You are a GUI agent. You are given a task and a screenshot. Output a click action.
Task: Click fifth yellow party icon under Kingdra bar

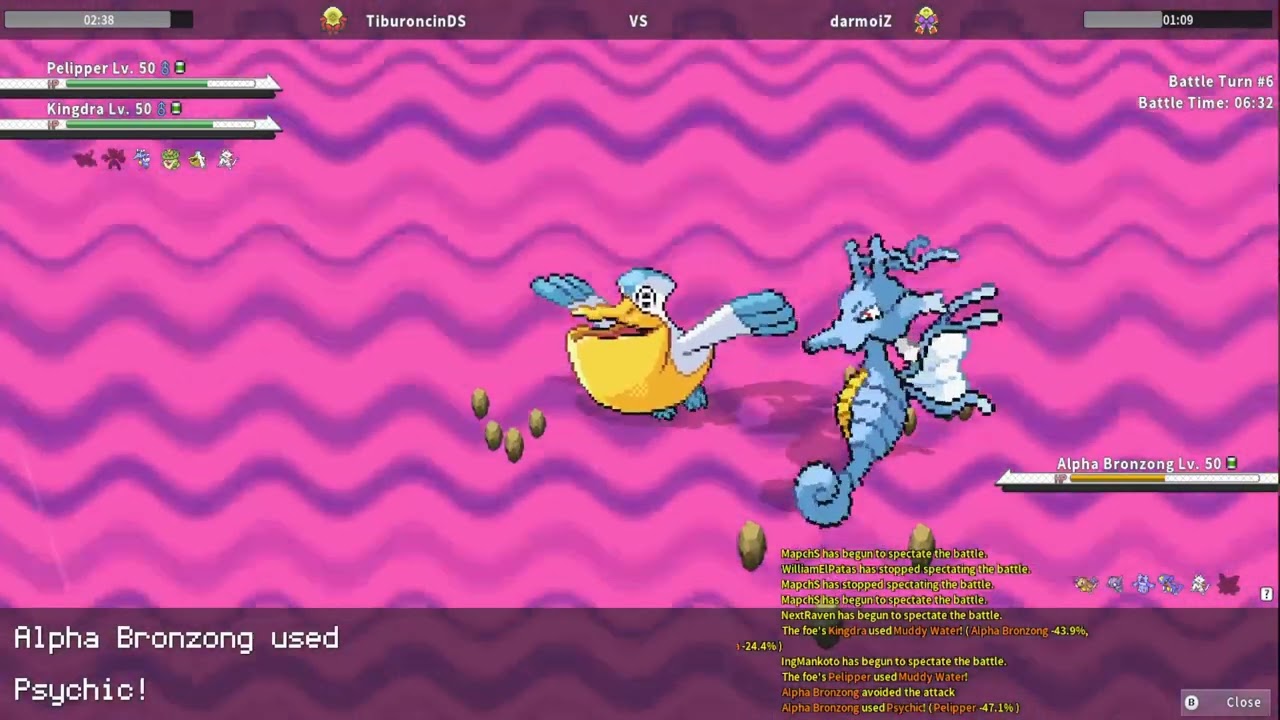tap(199, 158)
